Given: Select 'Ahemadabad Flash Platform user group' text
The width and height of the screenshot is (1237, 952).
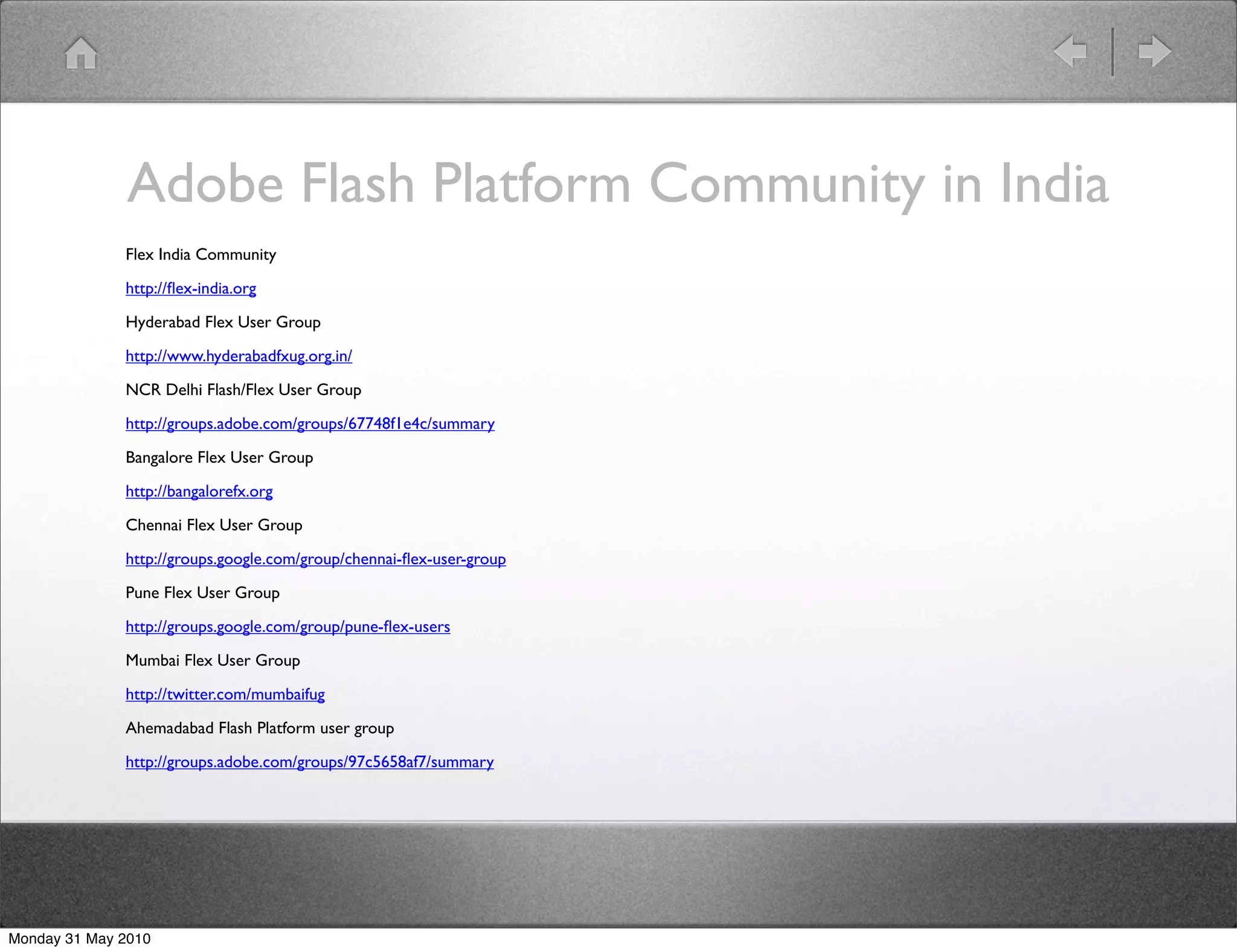Looking at the screenshot, I should point(260,728).
